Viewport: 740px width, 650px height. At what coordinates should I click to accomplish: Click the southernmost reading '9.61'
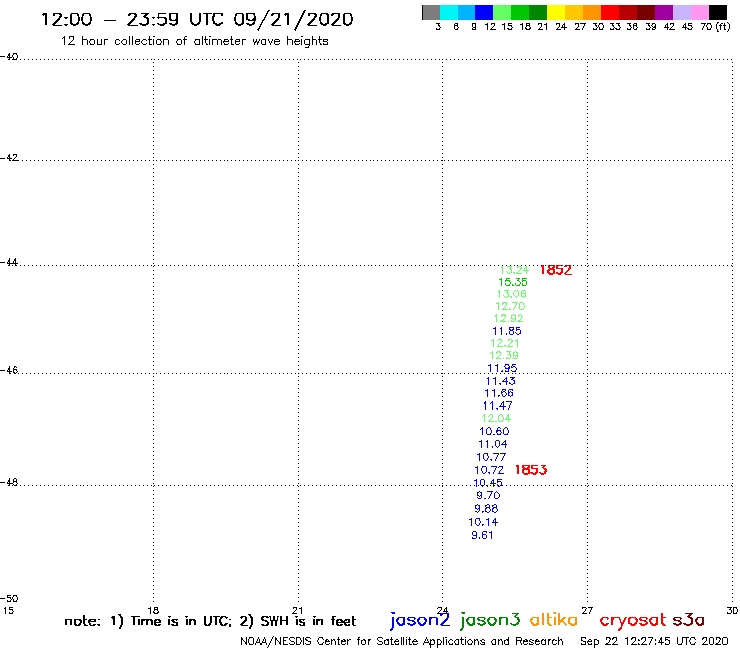pos(482,535)
